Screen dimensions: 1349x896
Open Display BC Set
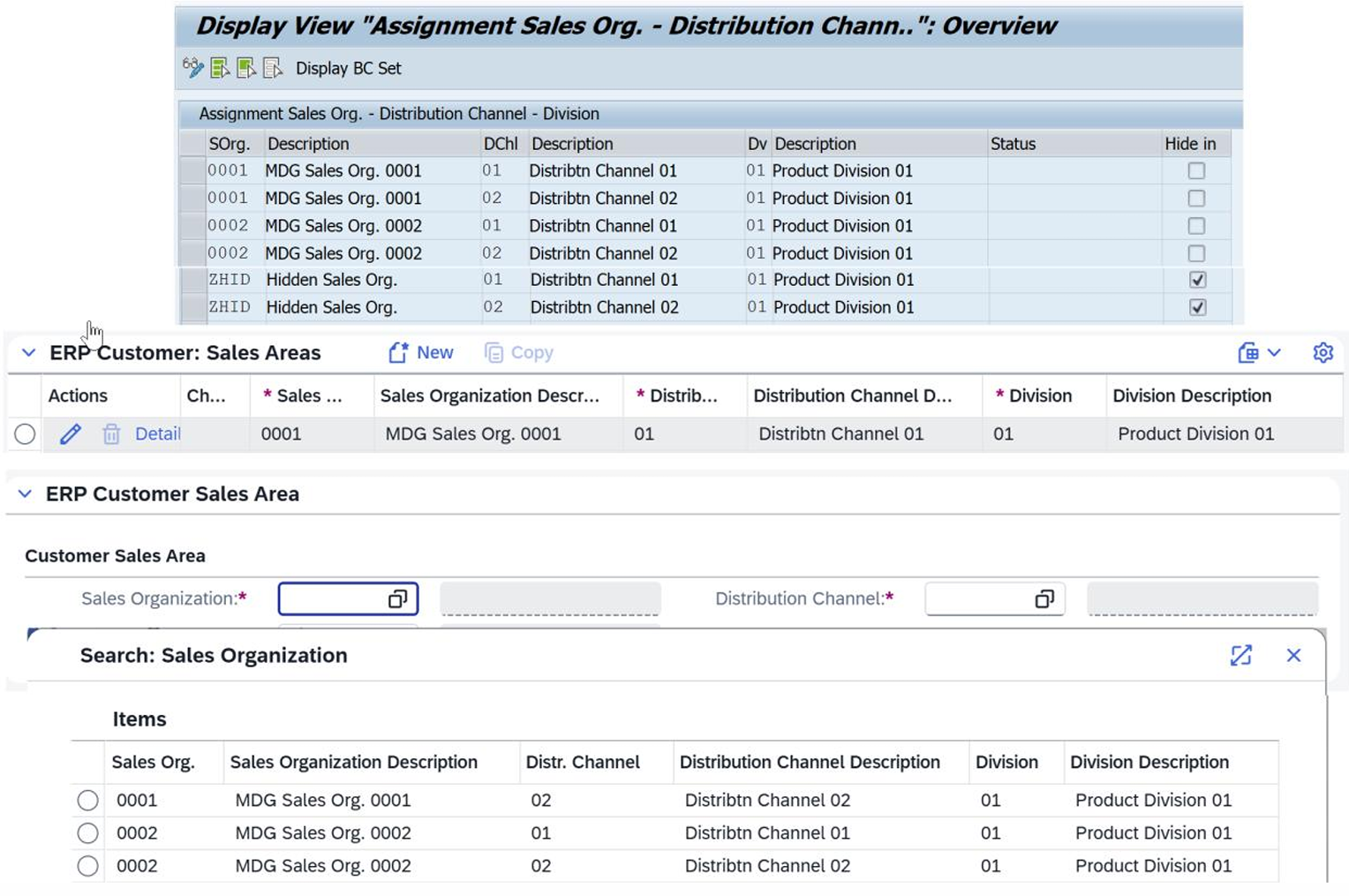tap(348, 68)
